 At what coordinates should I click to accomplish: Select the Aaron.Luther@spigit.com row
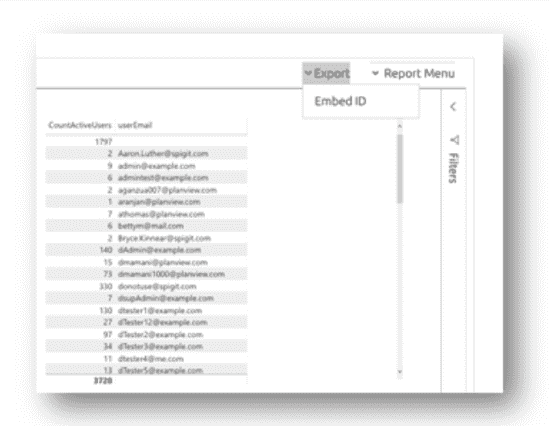146,154
